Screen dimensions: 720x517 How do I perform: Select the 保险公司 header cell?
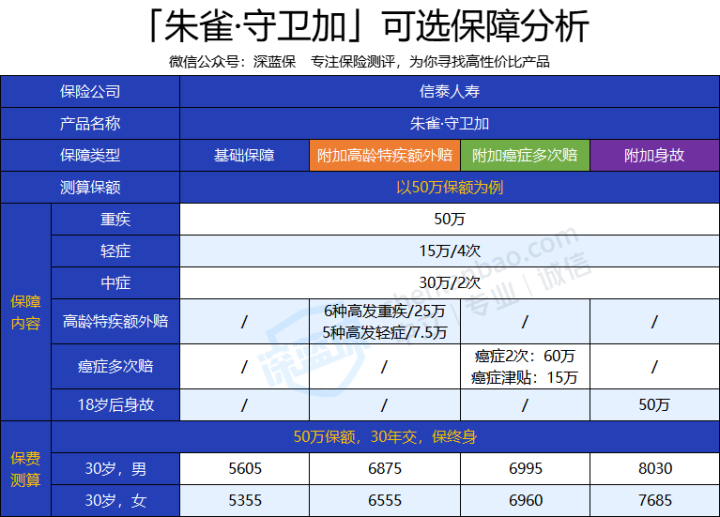click(90, 92)
